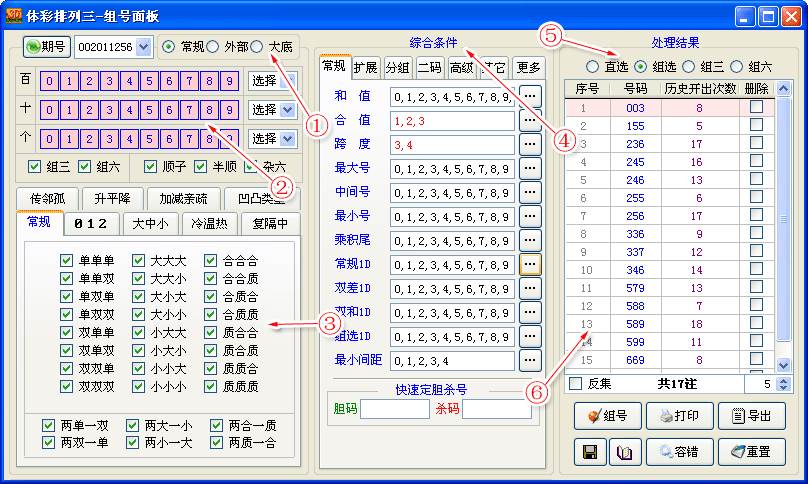This screenshot has height=484, width=808.
Task: Uncheck the 组三 checkbox
Action: 35,166
